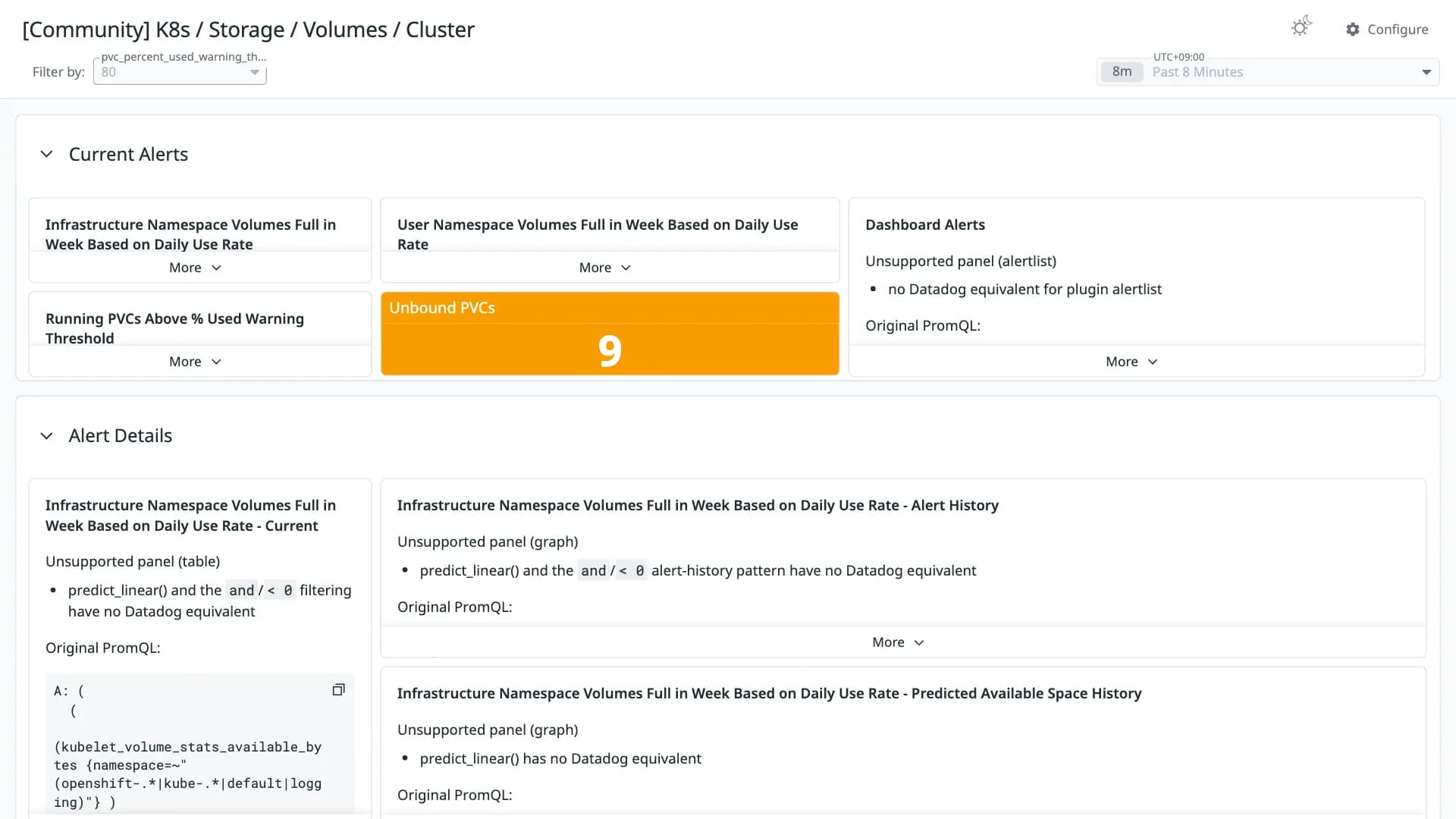1456x819 pixels.
Task: Open the Configure button
Action: click(x=1387, y=30)
